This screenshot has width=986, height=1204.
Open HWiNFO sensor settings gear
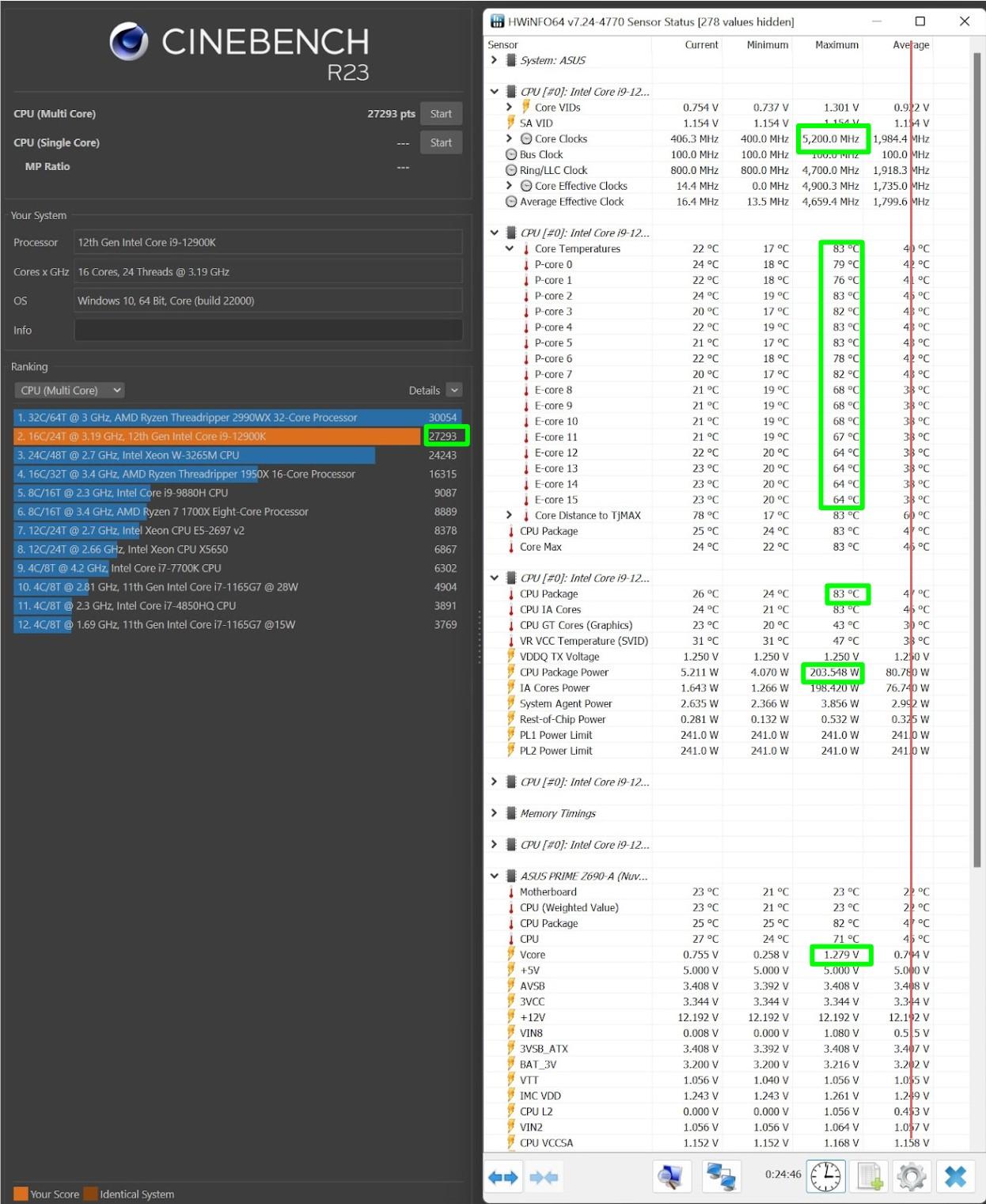[912, 1176]
